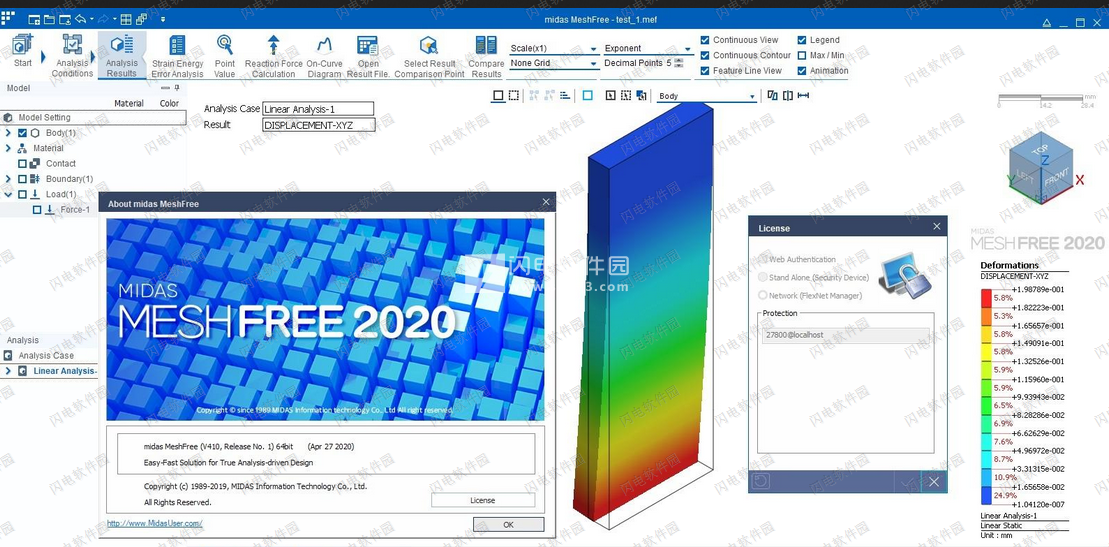The height and width of the screenshot is (547, 1109).
Task: Click the License button in About dialog
Action: [482, 500]
